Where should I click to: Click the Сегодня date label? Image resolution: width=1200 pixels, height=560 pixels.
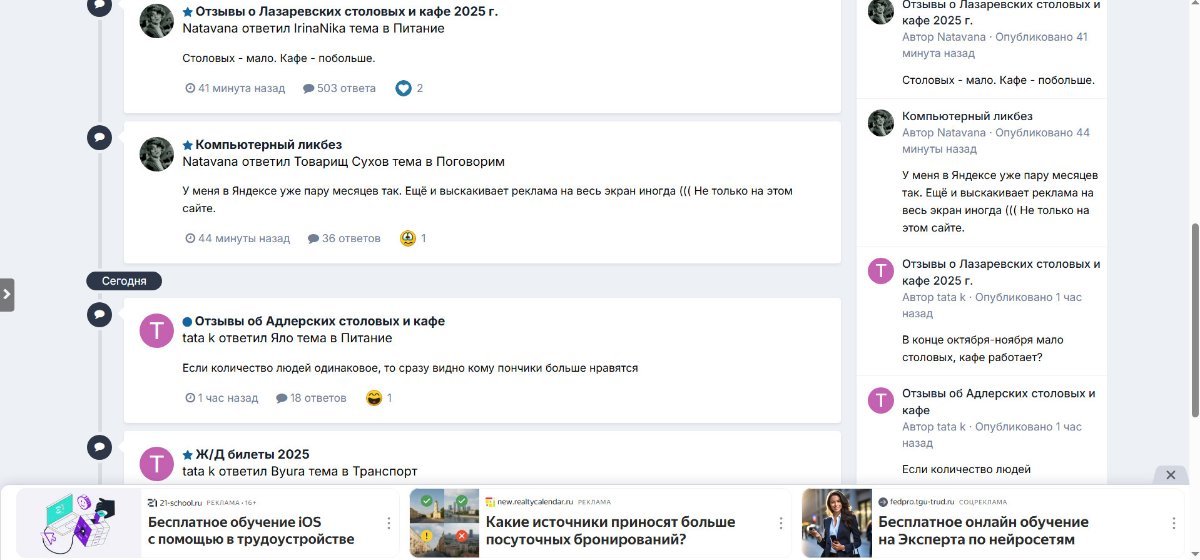[124, 281]
